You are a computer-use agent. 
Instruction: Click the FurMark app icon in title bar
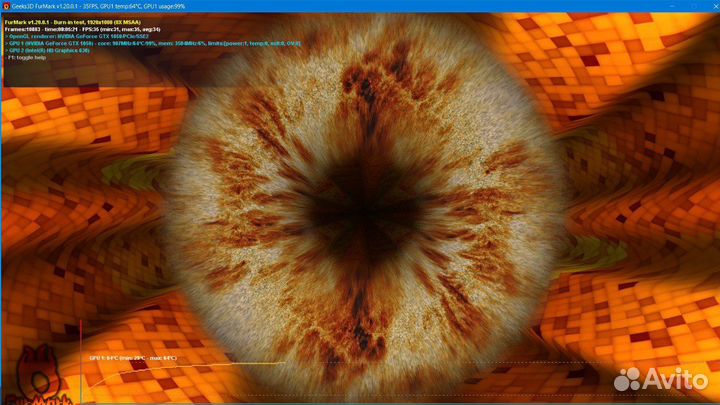pyautogui.click(x=6, y=6)
